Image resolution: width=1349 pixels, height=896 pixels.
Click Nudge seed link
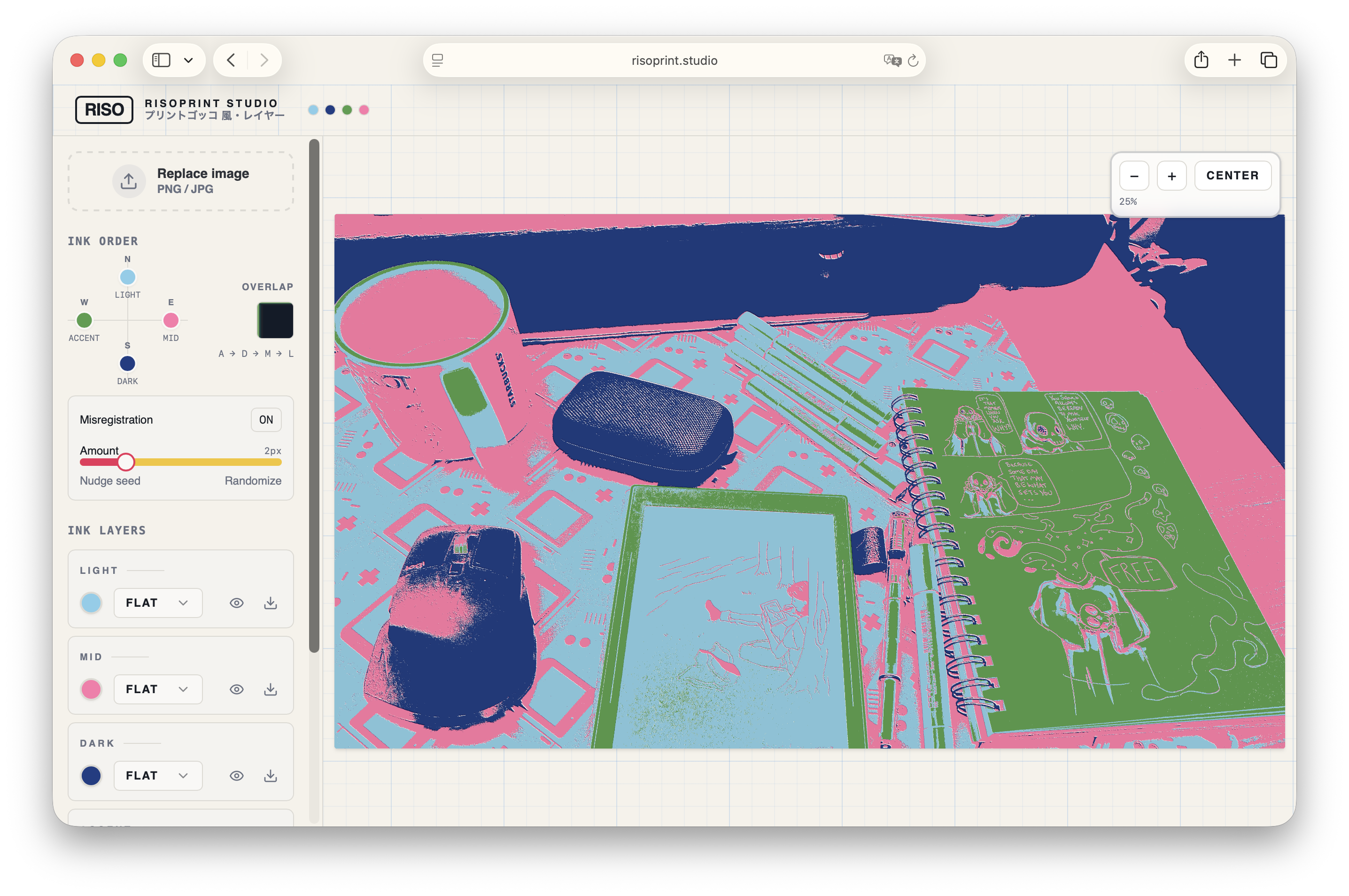[110, 480]
